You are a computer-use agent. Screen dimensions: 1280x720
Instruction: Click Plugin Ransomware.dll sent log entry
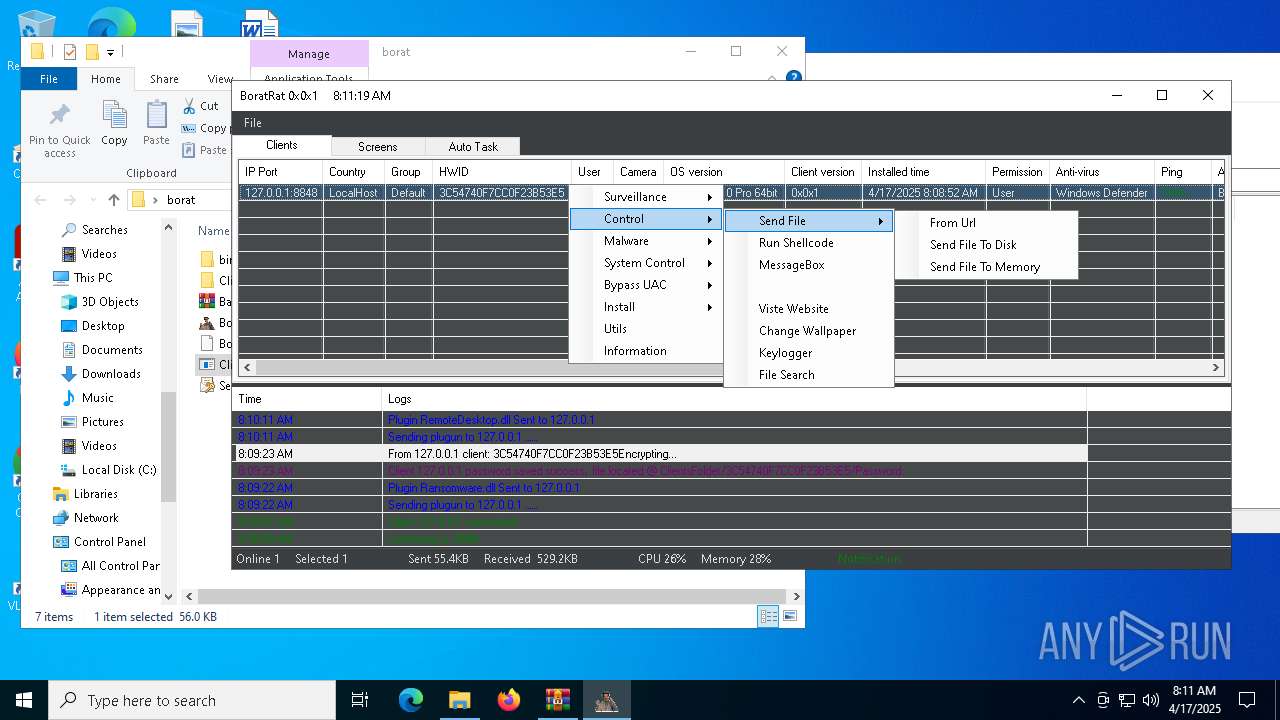pos(660,488)
